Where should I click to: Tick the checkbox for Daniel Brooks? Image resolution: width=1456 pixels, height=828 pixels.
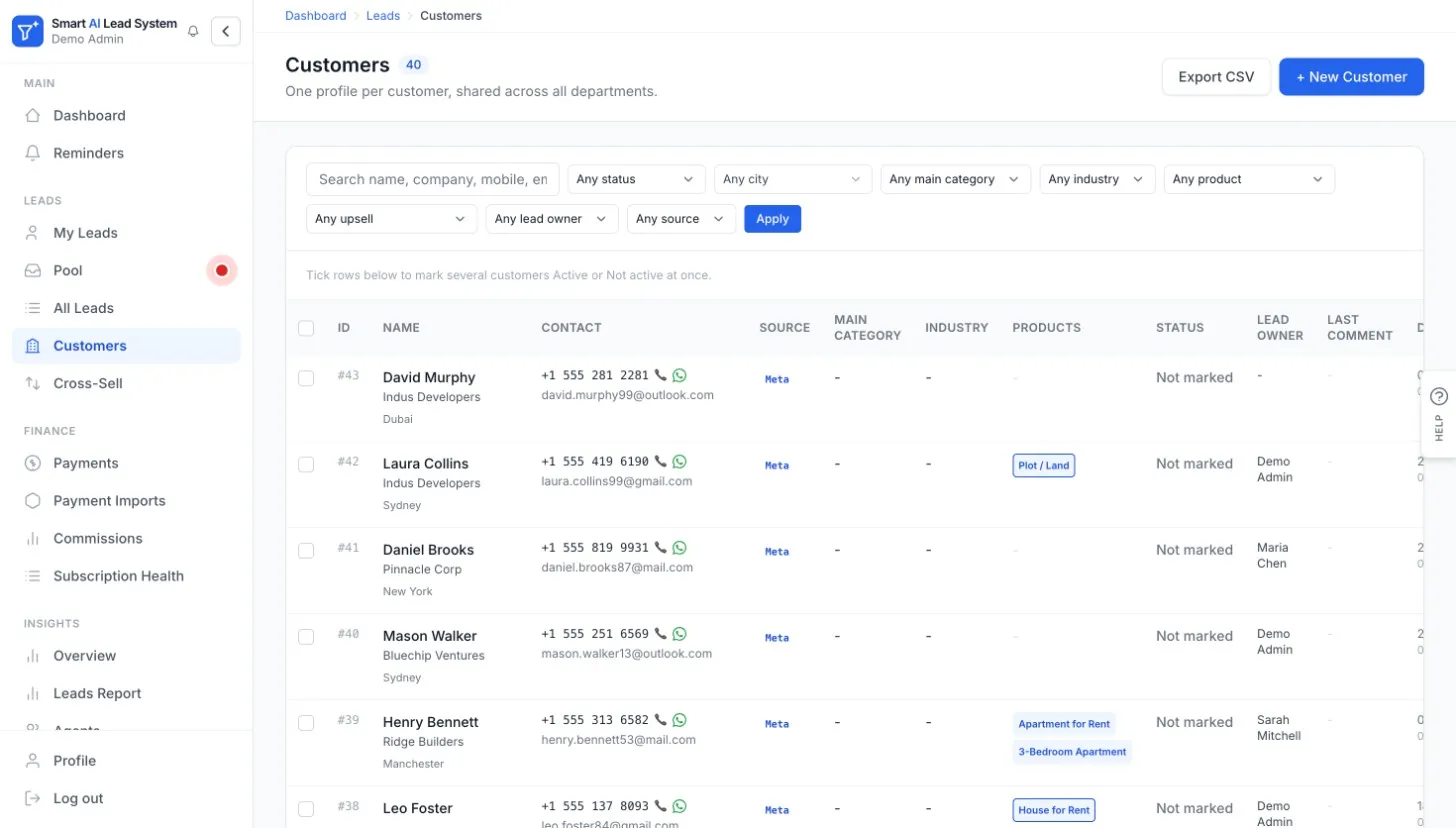(306, 550)
